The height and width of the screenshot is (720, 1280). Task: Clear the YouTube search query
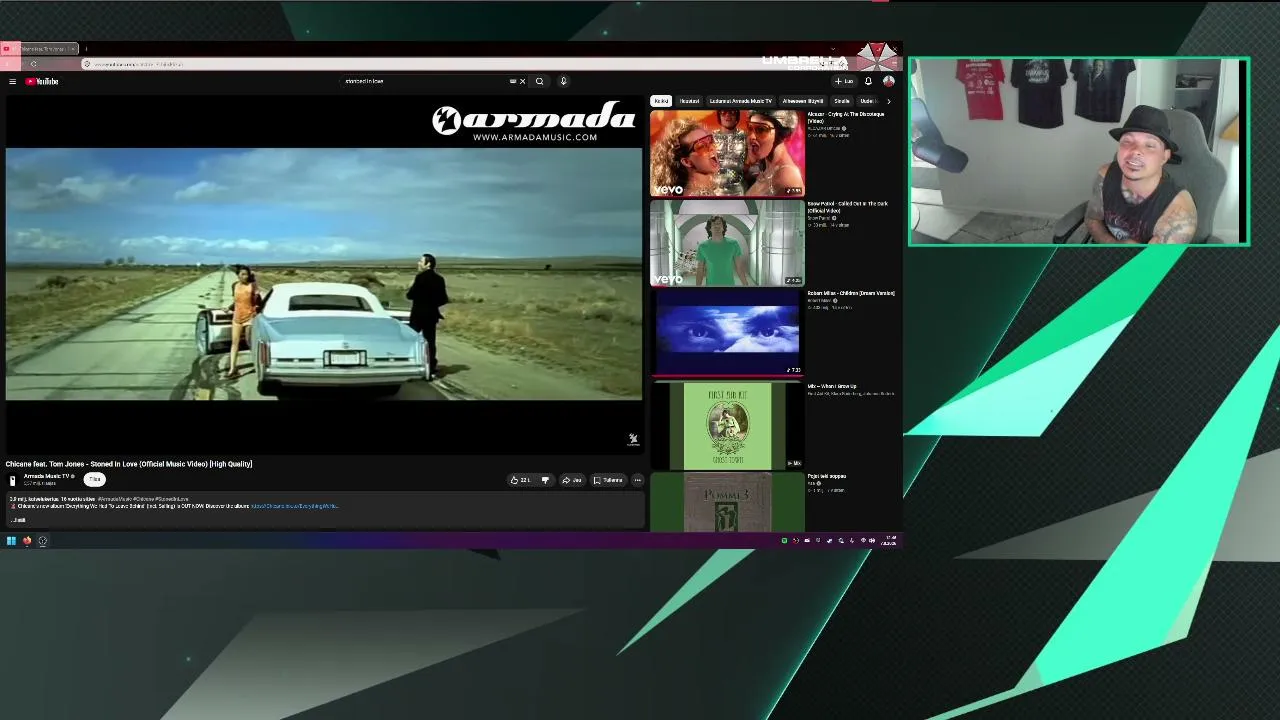point(522,82)
